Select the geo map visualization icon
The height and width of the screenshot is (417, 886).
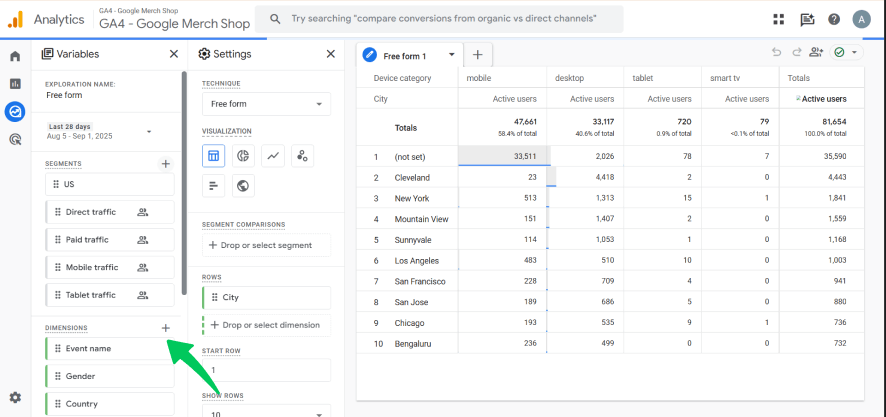click(x=244, y=186)
